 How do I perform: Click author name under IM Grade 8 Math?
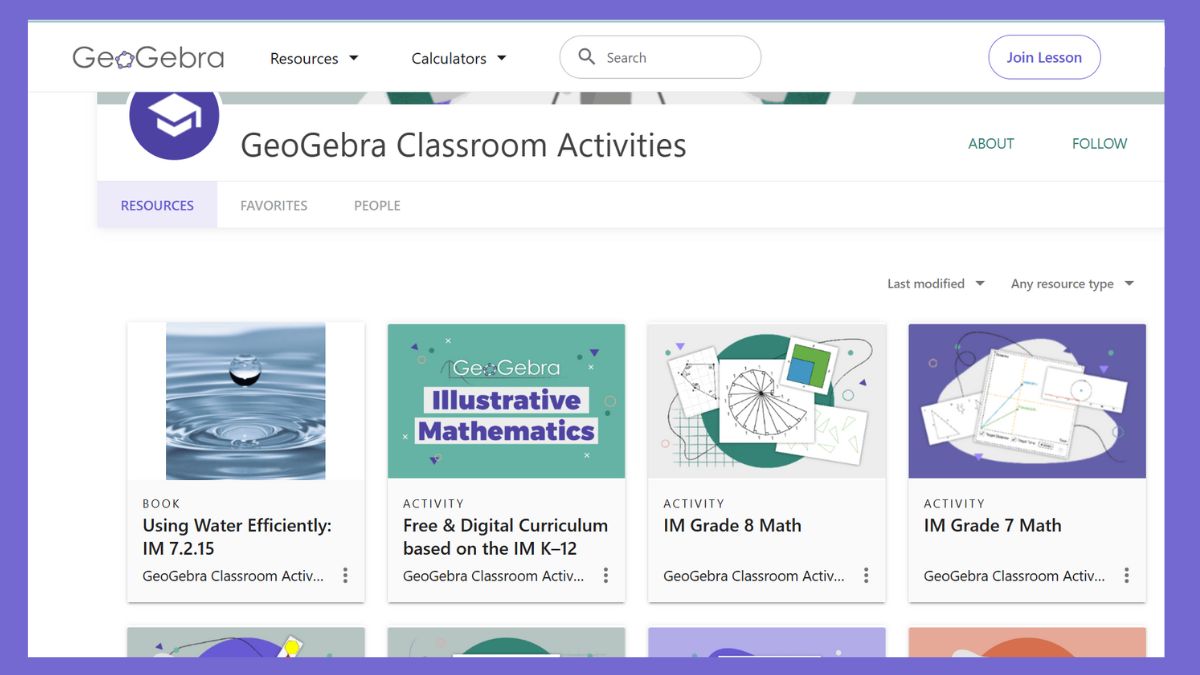754,576
